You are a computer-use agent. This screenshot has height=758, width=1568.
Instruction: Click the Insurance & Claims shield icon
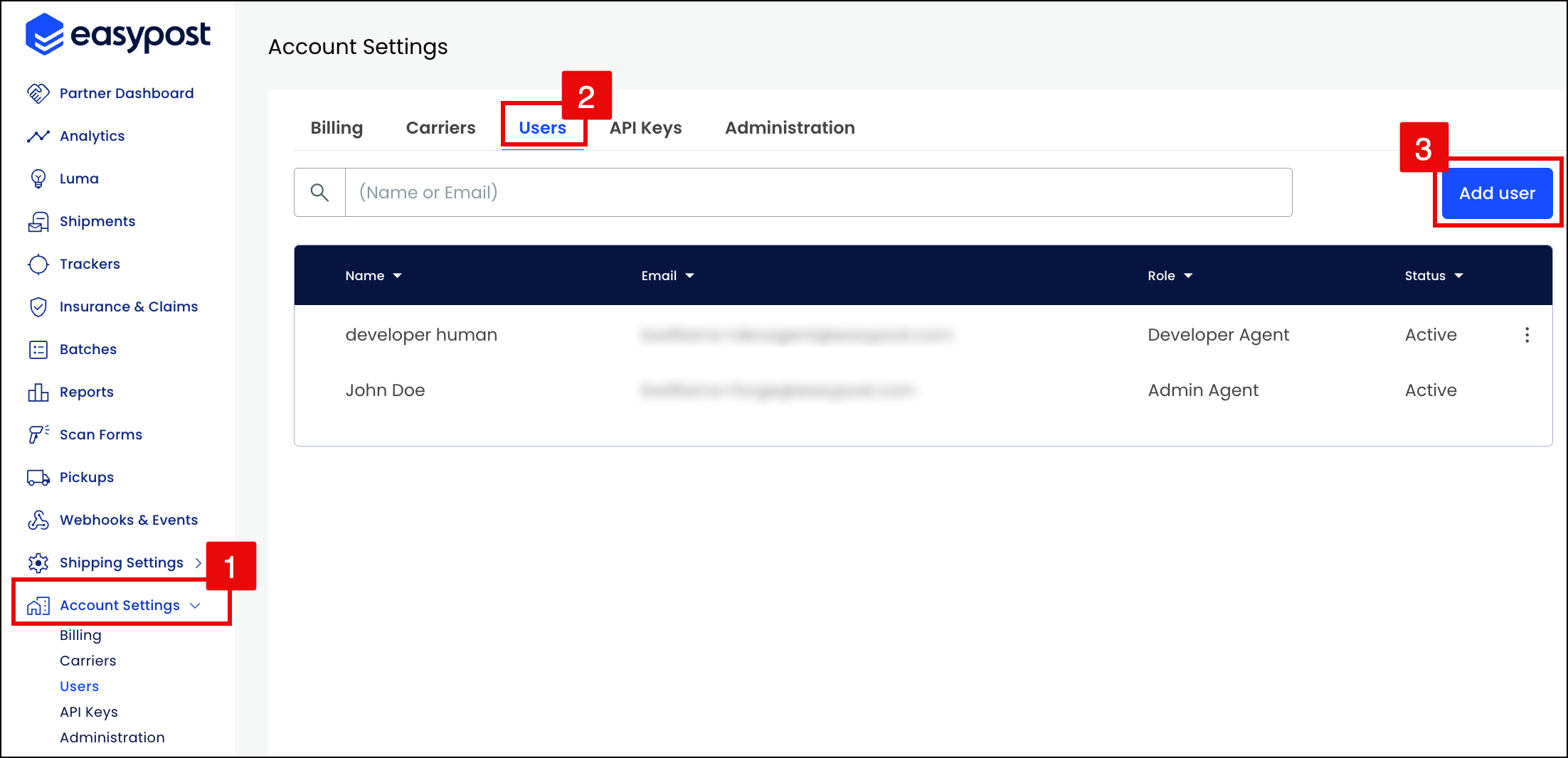click(x=38, y=306)
